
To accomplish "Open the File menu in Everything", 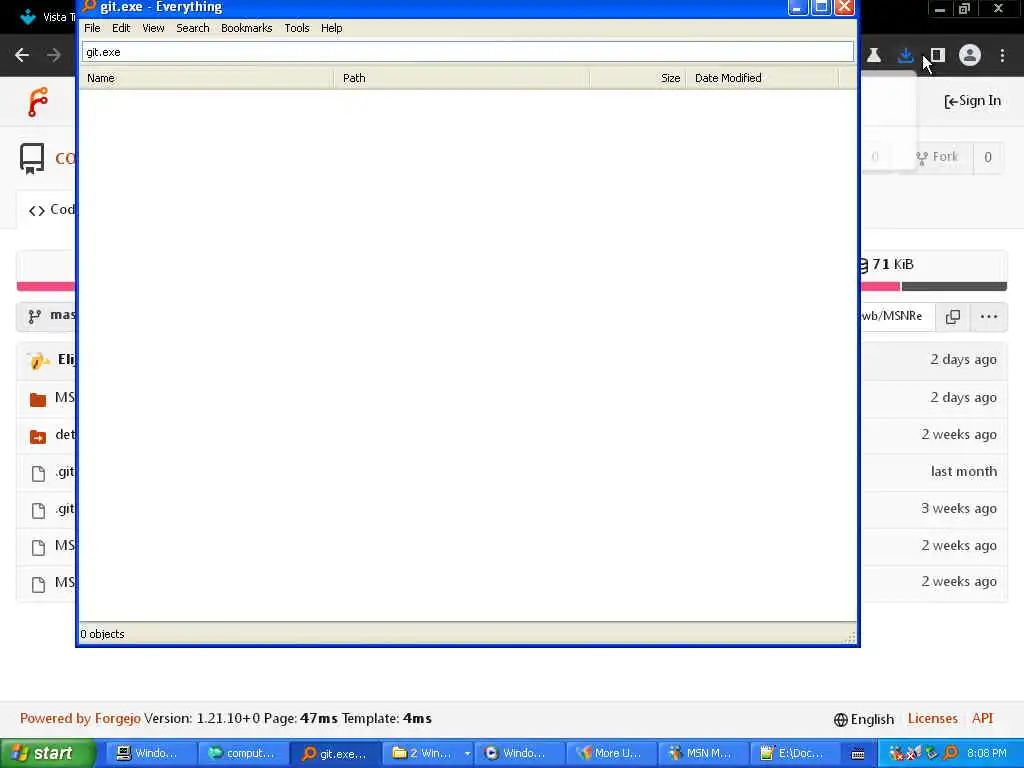I will tap(92, 28).
